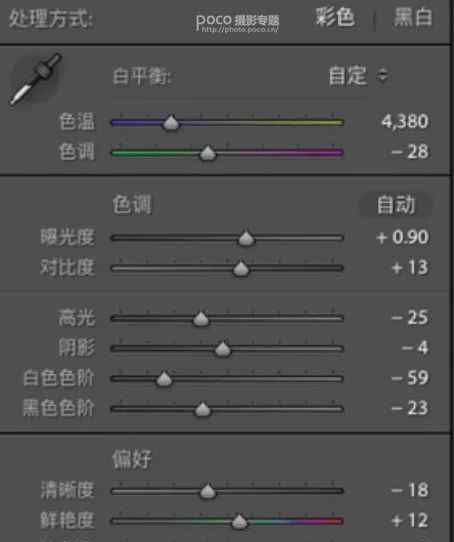Click the 阴影 slider handle
This screenshot has height=542, width=454.
pyautogui.click(x=223, y=349)
